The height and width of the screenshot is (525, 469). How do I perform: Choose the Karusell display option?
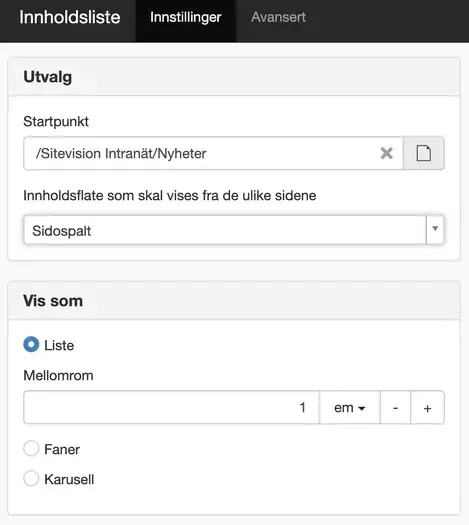(31, 478)
